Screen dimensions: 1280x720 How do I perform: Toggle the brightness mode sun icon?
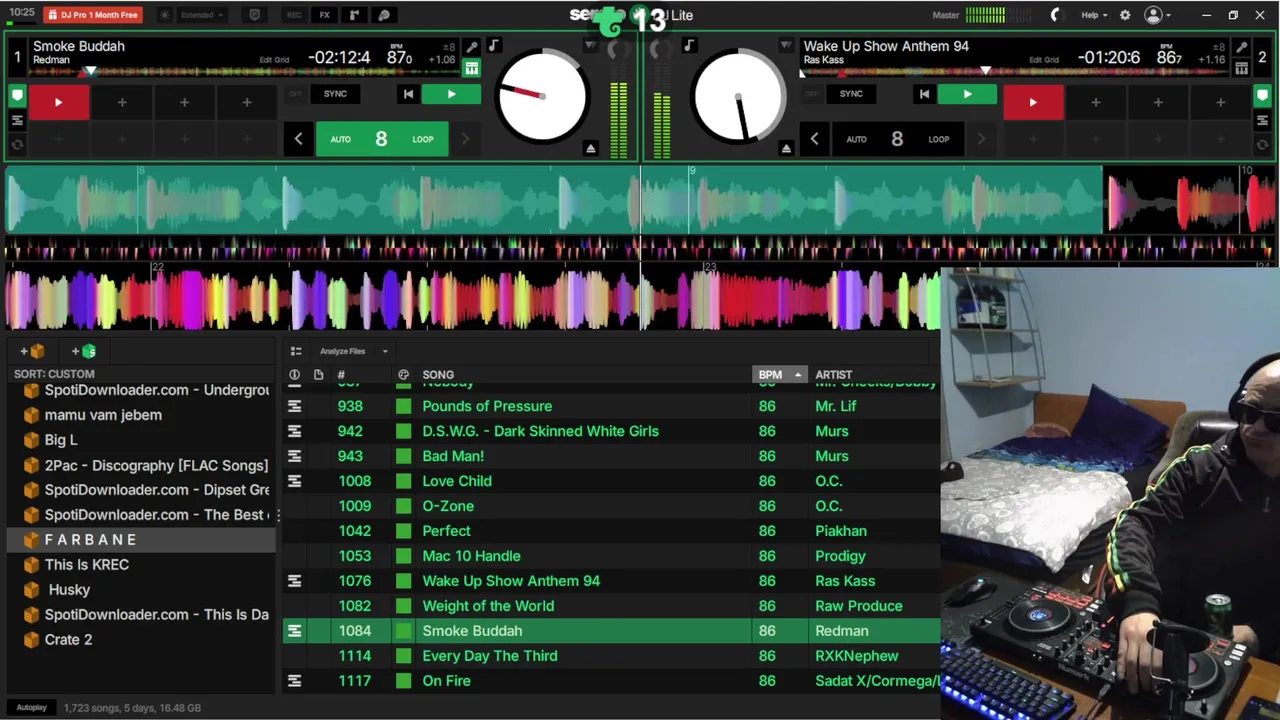(165, 15)
